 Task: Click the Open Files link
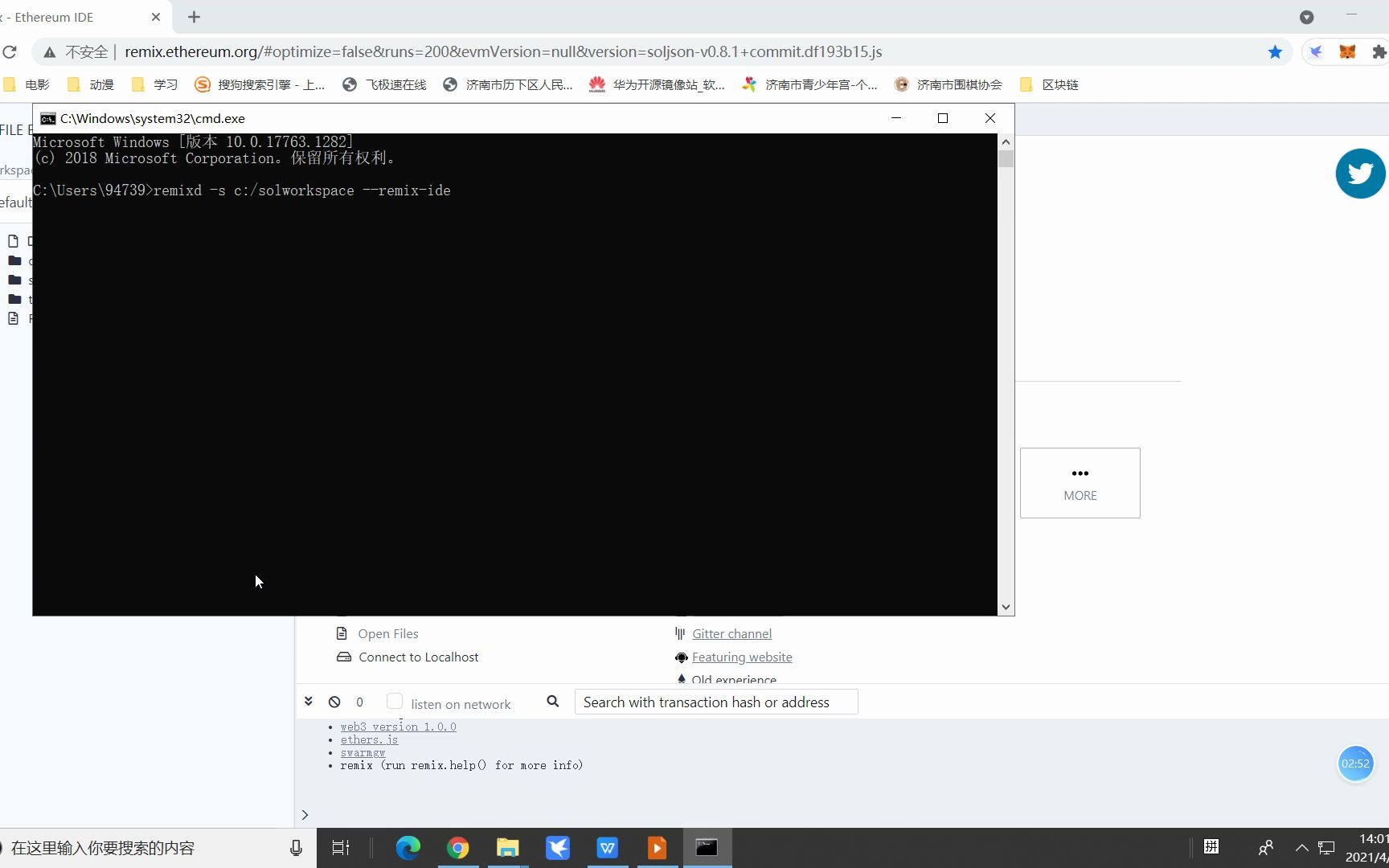pos(388,633)
